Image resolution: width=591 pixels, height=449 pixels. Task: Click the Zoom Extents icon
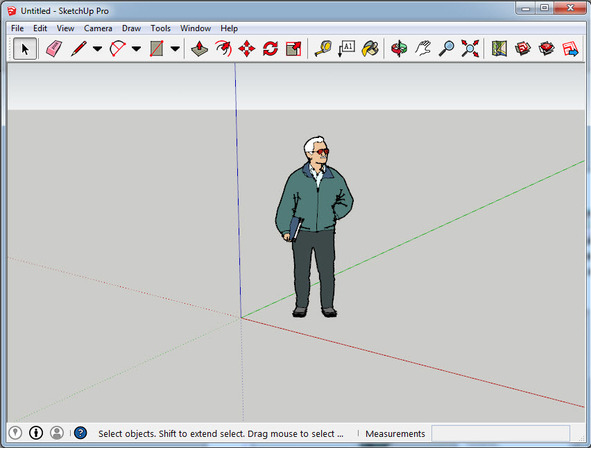470,49
